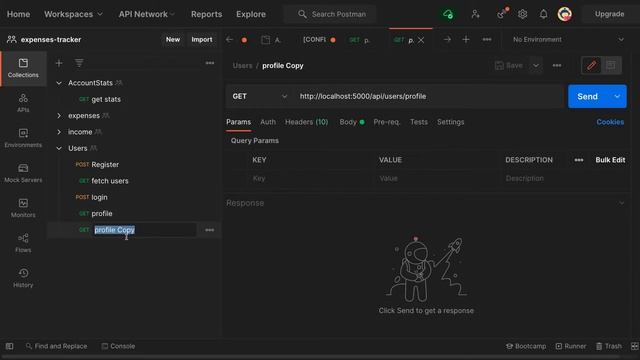Open the collections filter icon

[x=79, y=63]
